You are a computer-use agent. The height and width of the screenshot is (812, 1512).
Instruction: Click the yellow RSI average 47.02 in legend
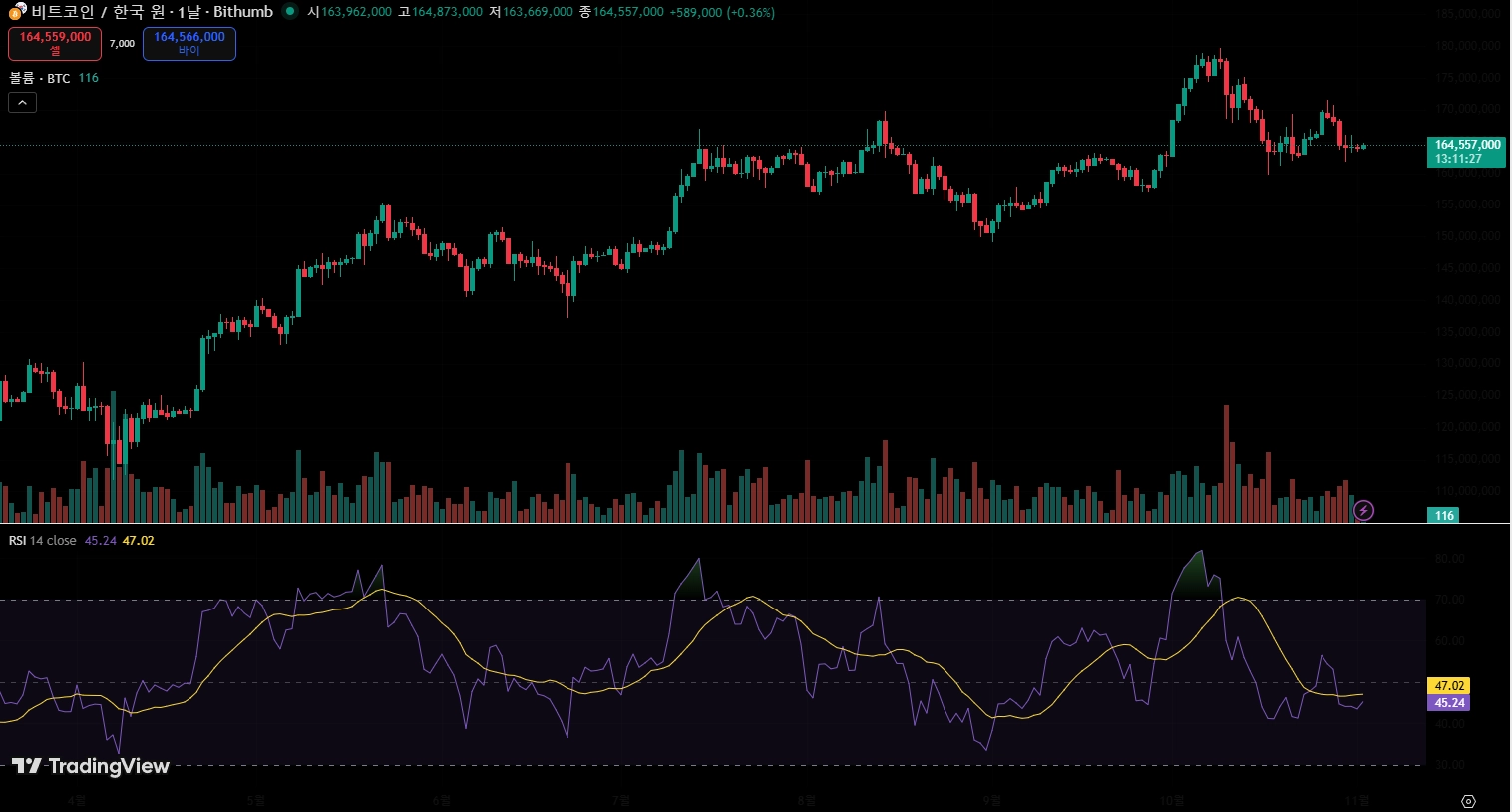pyautogui.click(x=139, y=541)
